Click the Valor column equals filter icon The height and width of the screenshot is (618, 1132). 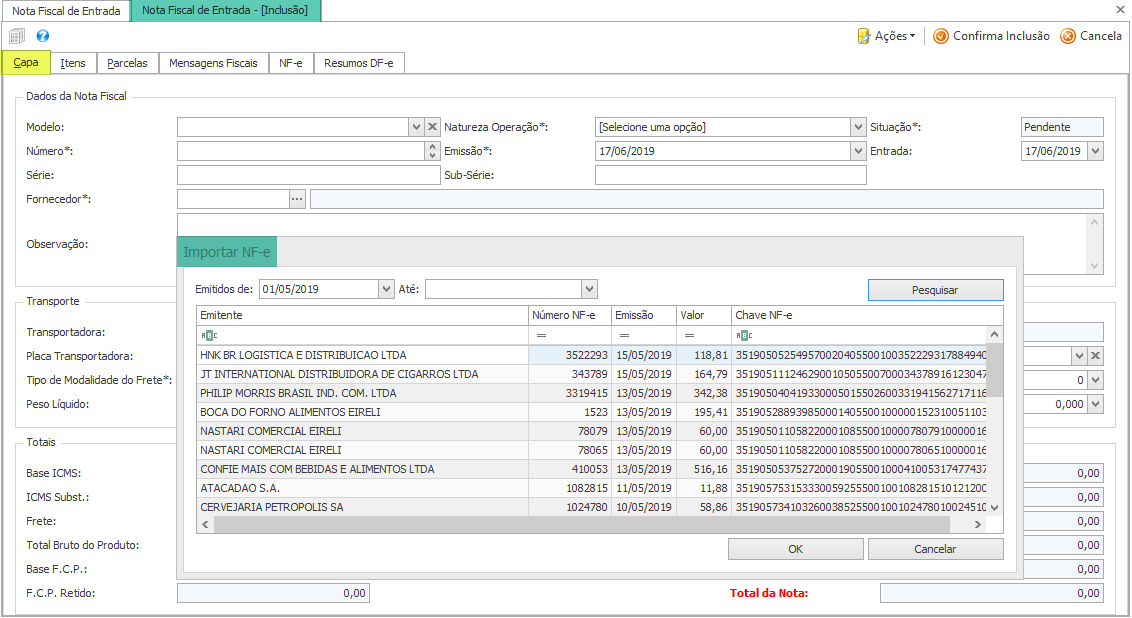click(x=689, y=335)
